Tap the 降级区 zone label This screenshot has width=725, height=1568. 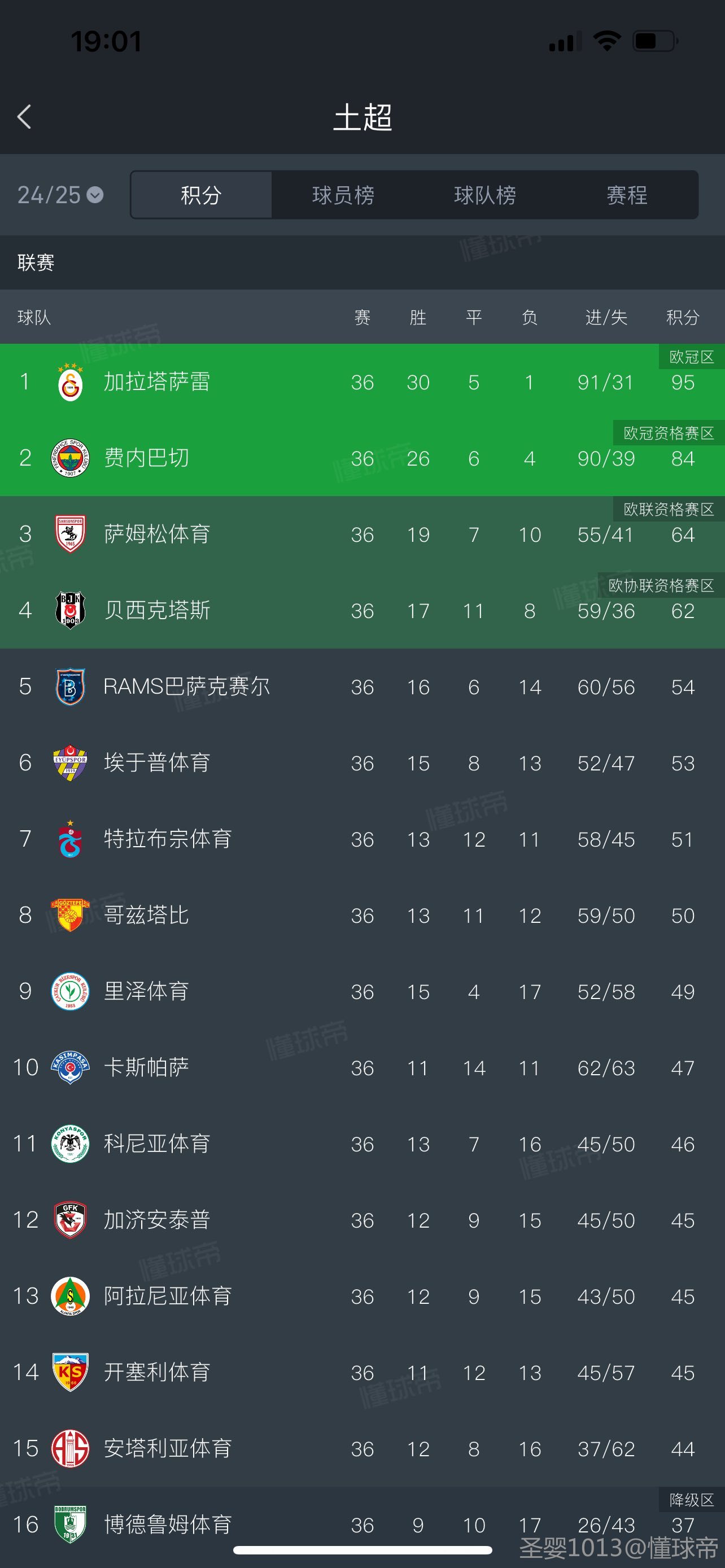[692, 1500]
